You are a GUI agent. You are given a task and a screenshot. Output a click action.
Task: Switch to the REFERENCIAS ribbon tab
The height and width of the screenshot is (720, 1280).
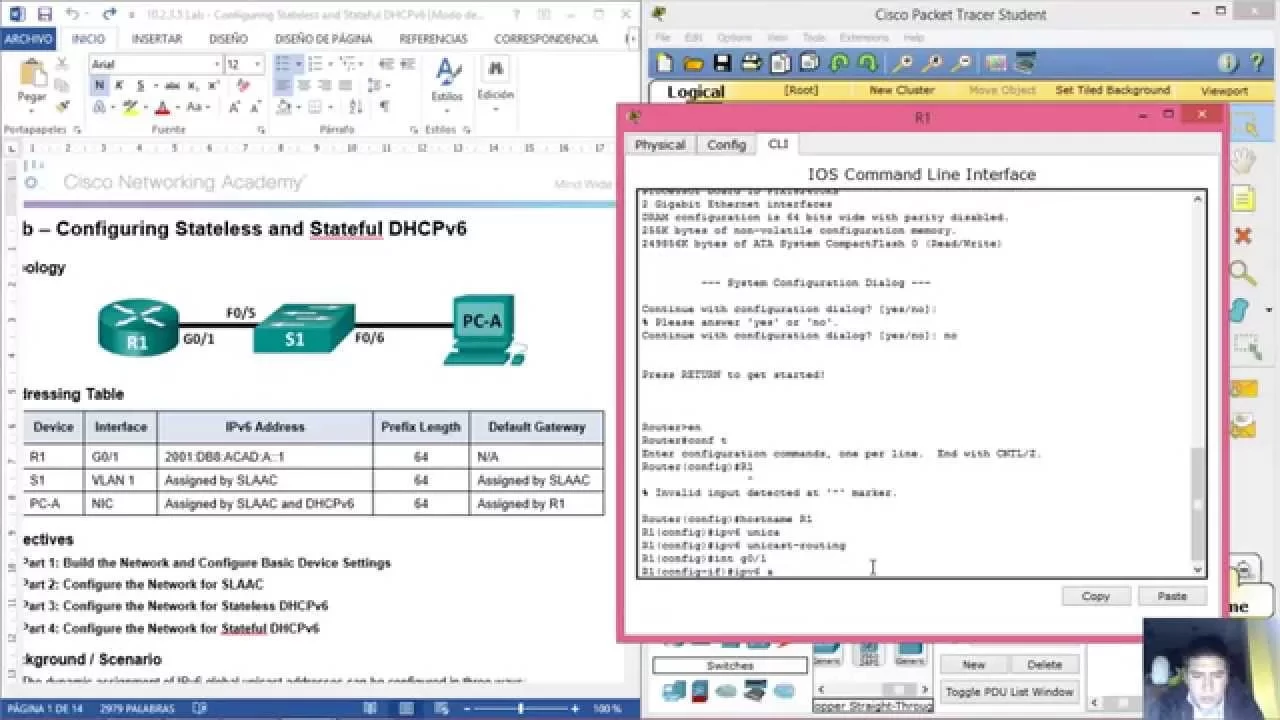[x=433, y=39]
